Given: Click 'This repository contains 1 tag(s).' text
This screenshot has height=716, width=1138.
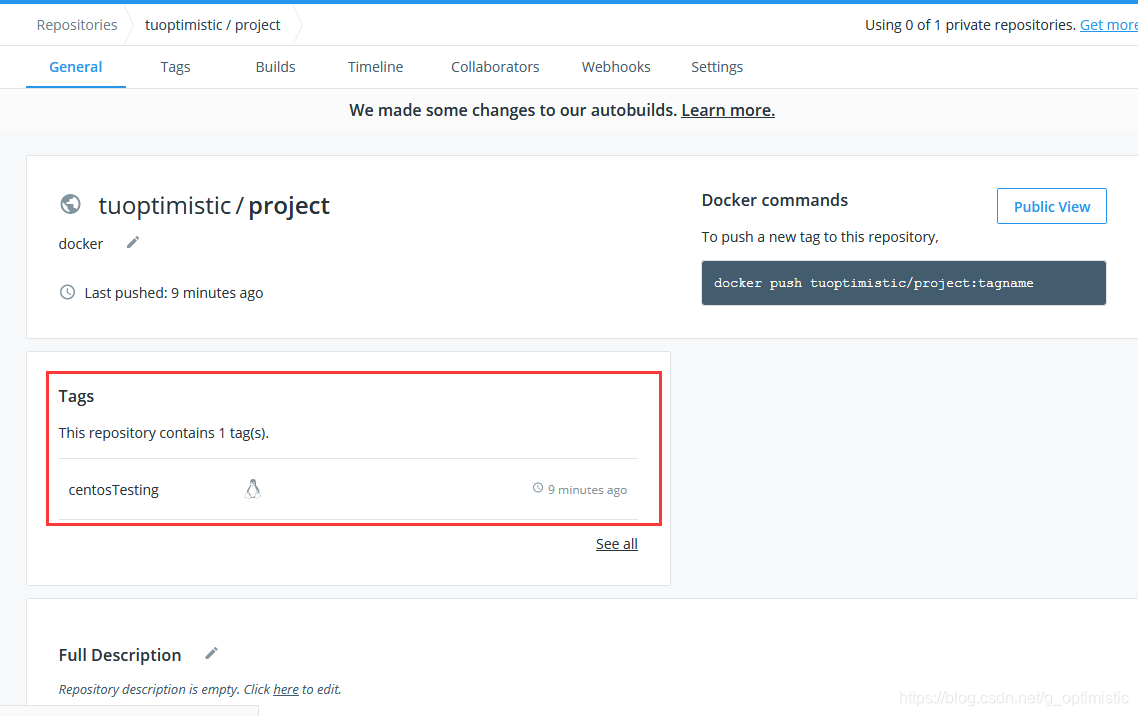Looking at the screenshot, I should pos(164,433).
